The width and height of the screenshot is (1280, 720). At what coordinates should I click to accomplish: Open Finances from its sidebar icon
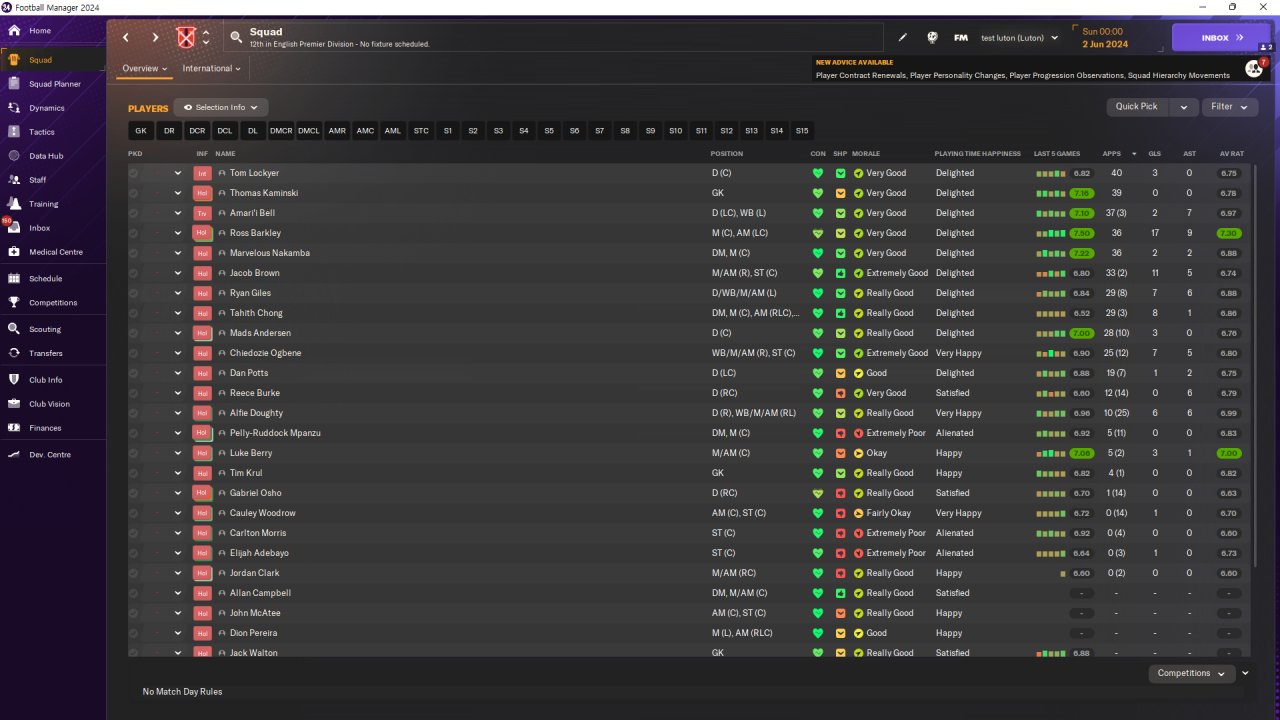coord(14,428)
